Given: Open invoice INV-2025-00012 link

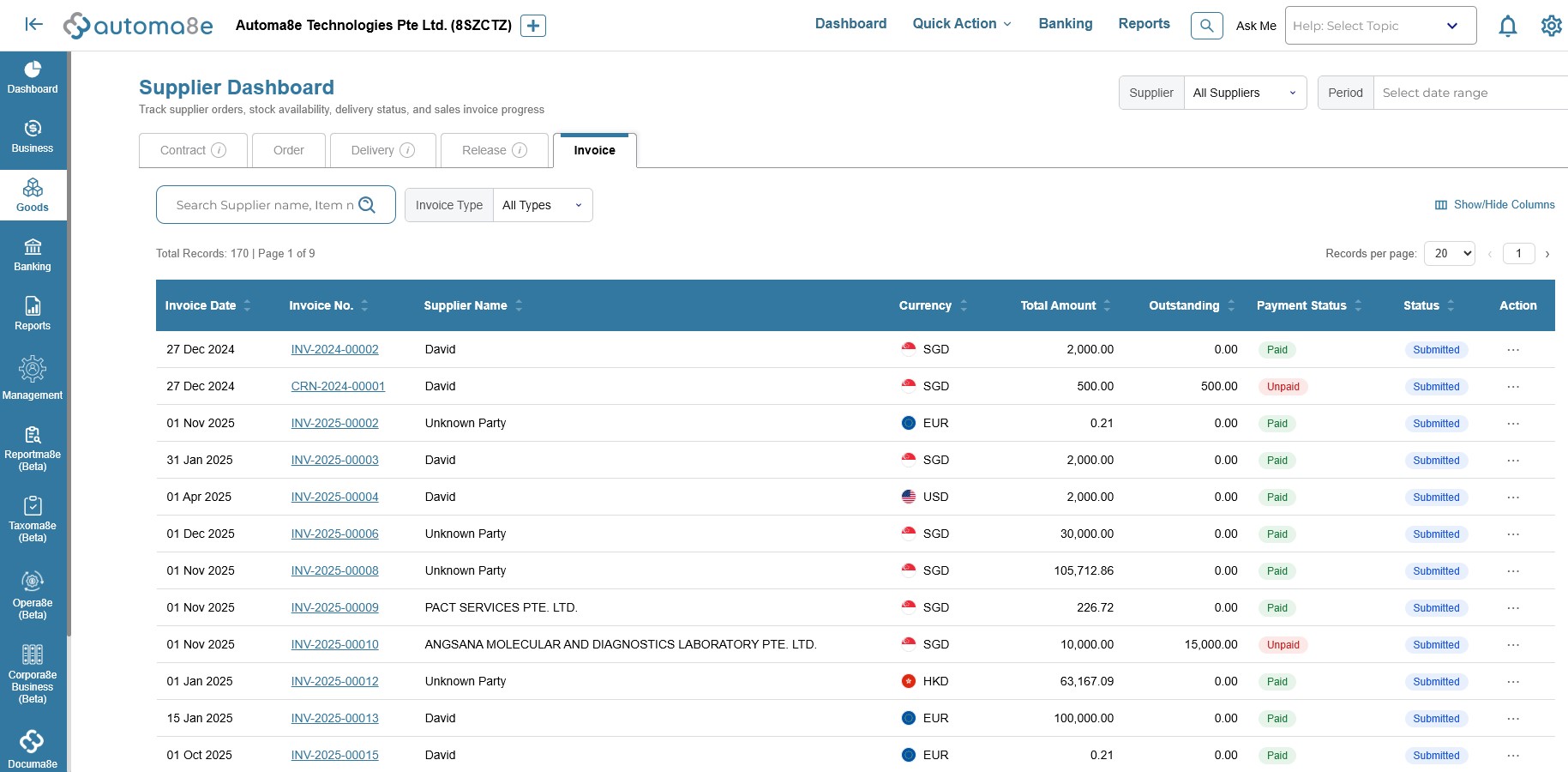Looking at the screenshot, I should pyautogui.click(x=334, y=682).
